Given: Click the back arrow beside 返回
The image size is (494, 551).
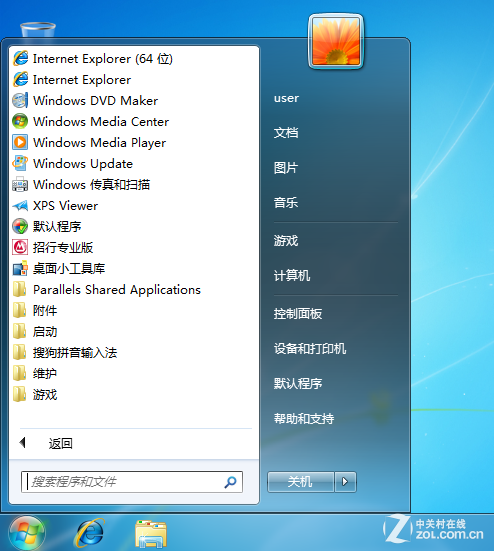Looking at the screenshot, I should coord(22,443).
